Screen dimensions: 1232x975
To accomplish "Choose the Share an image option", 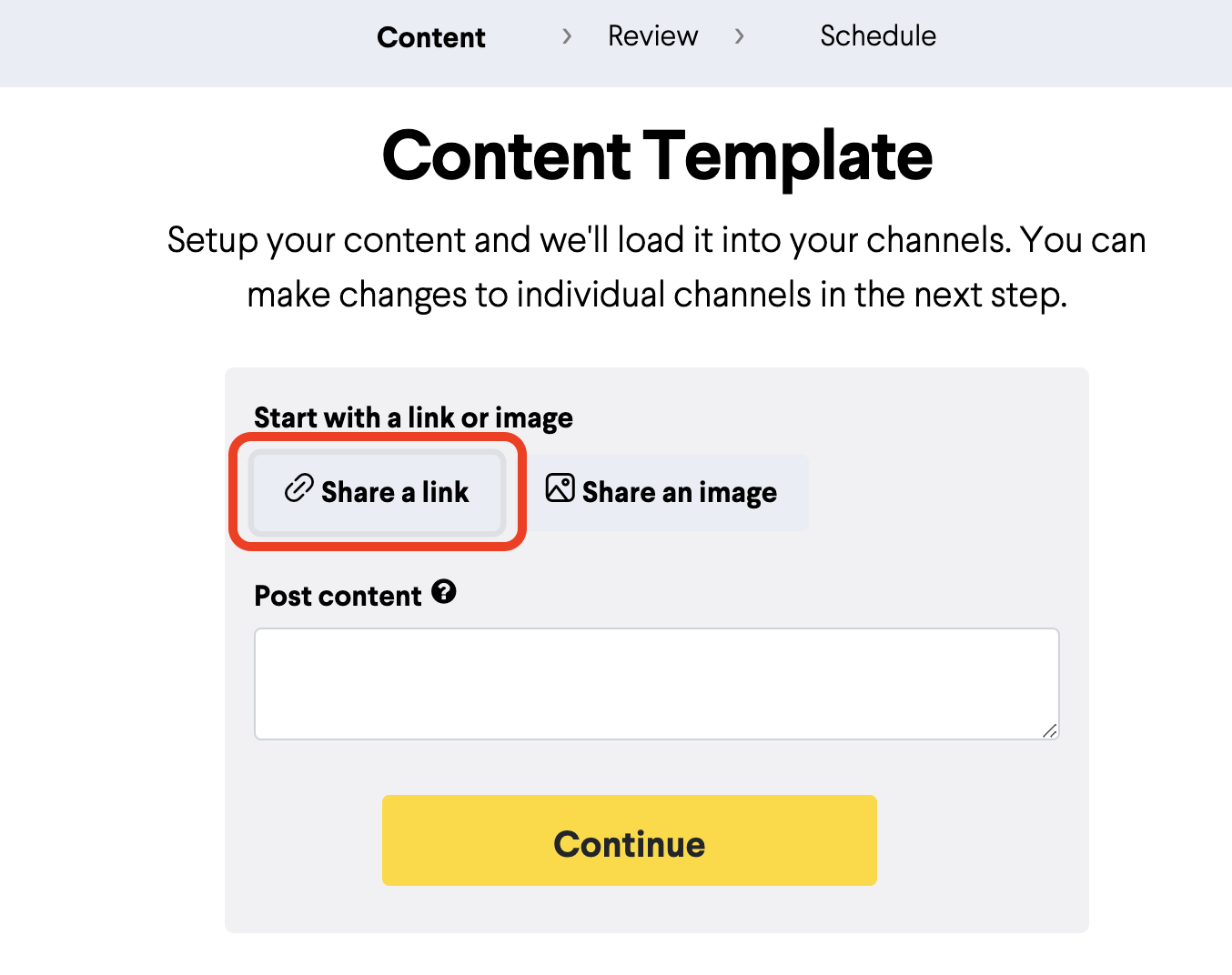I will [662, 492].
